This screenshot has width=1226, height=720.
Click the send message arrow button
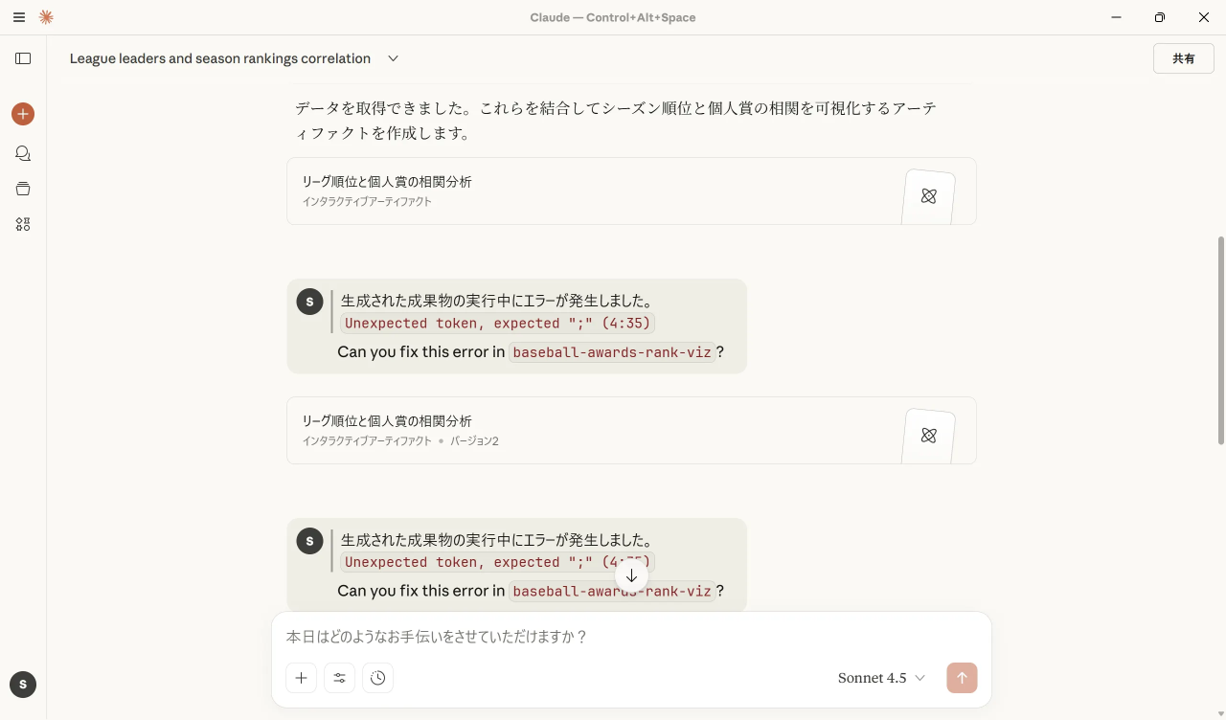pos(961,677)
